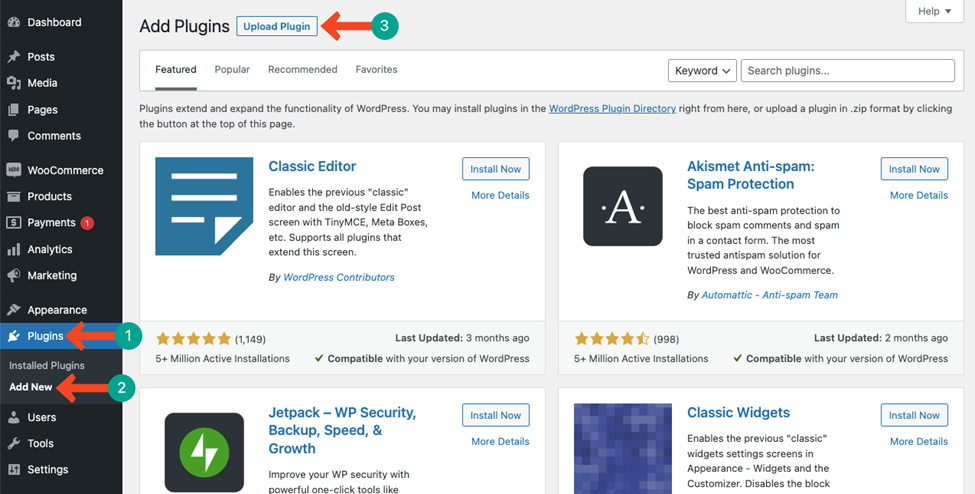Click the Upload Plugin button
The width and height of the screenshot is (975, 494).
pyautogui.click(x=277, y=27)
